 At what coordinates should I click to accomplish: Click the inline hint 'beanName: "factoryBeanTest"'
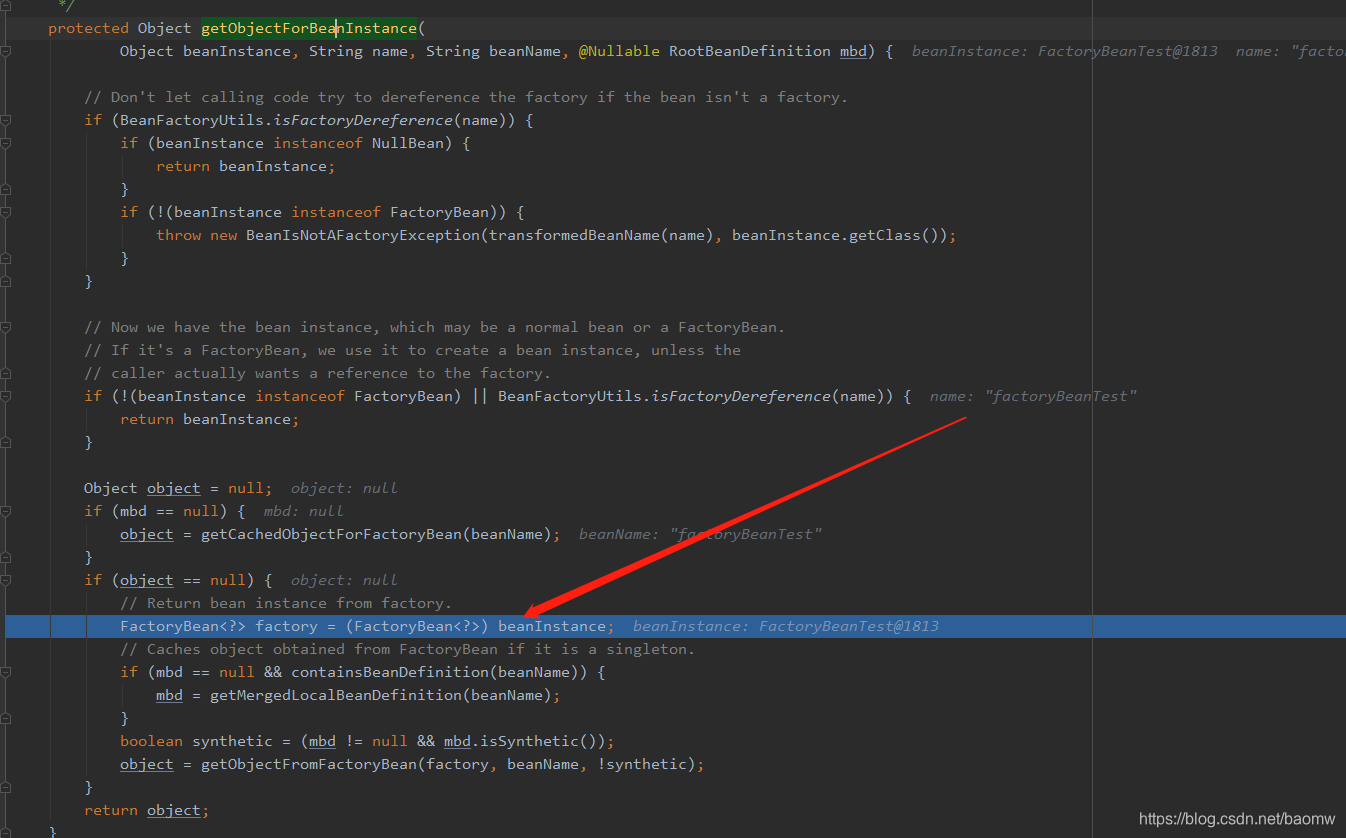coord(700,534)
